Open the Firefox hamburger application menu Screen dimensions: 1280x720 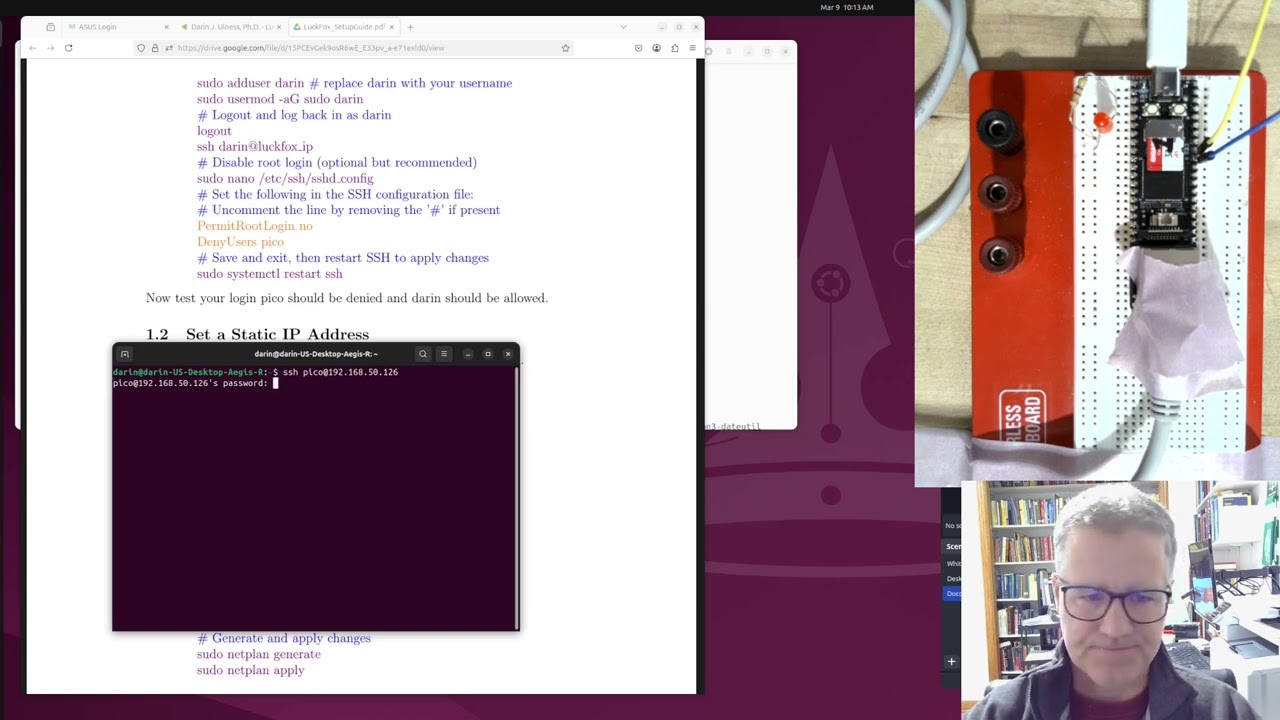(x=692, y=48)
